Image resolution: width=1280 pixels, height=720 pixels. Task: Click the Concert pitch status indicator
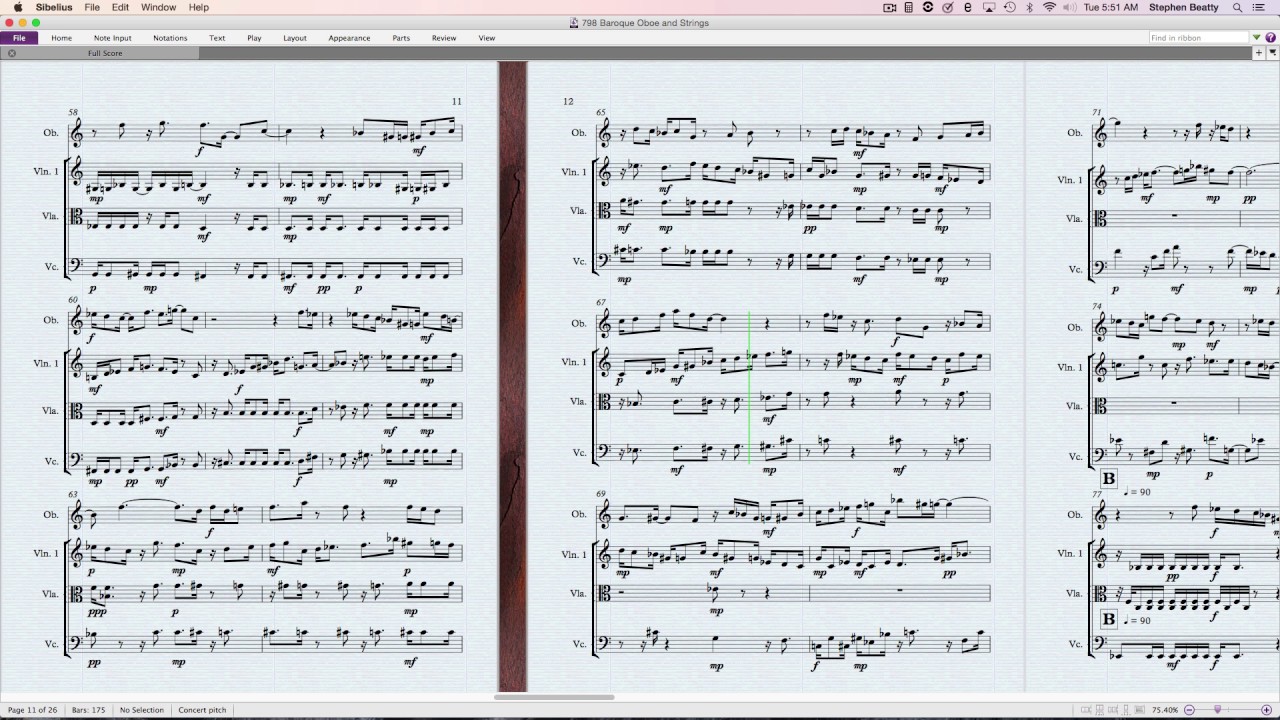202,710
